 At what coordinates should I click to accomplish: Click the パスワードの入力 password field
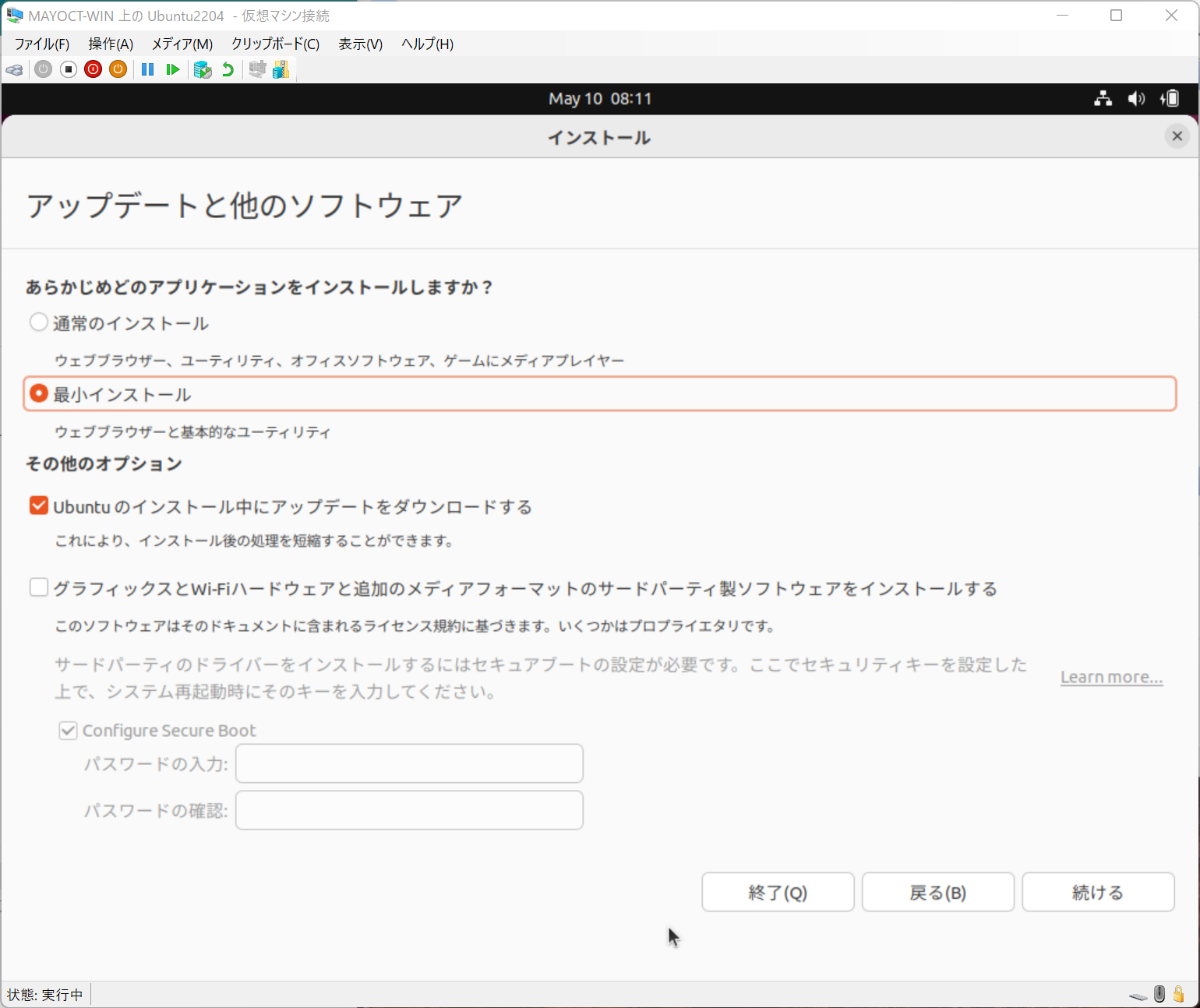408,763
